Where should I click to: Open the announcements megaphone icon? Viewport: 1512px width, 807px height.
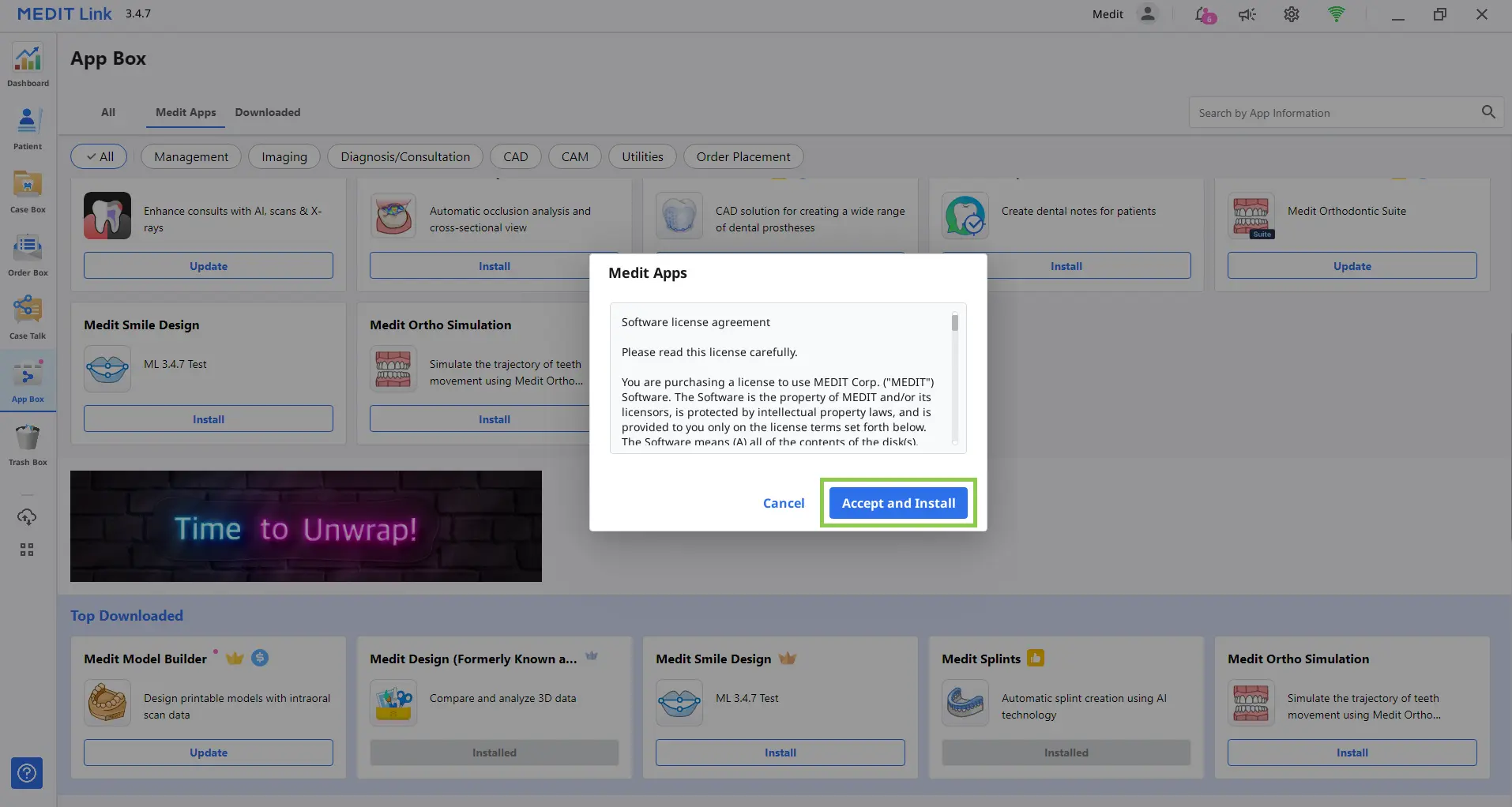pyautogui.click(x=1247, y=14)
